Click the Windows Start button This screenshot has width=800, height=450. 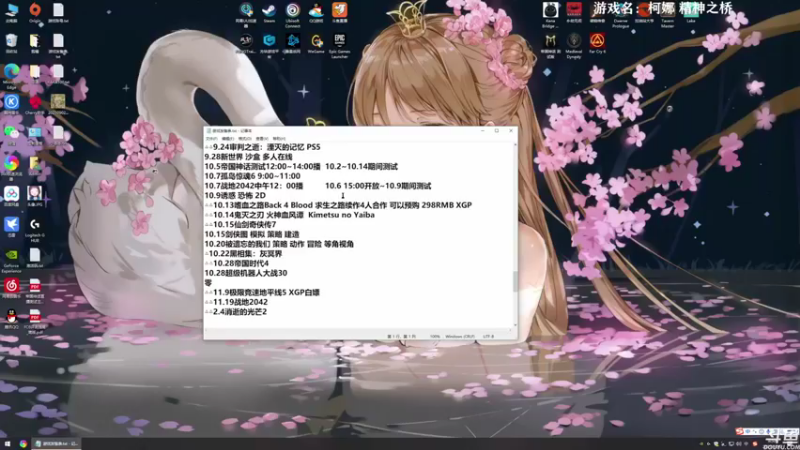pos(7,444)
